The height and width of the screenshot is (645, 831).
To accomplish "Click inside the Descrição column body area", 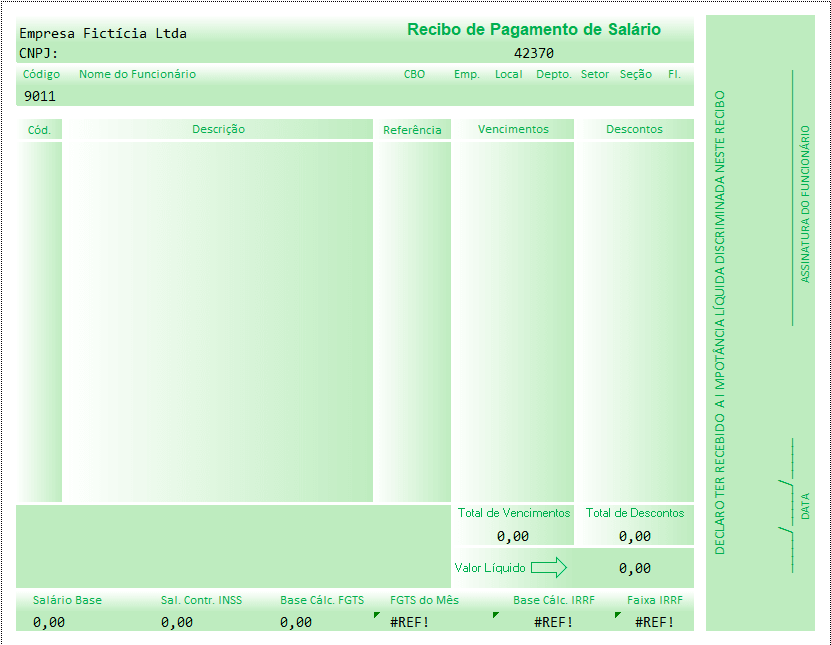I will click(x=218, y=321).
